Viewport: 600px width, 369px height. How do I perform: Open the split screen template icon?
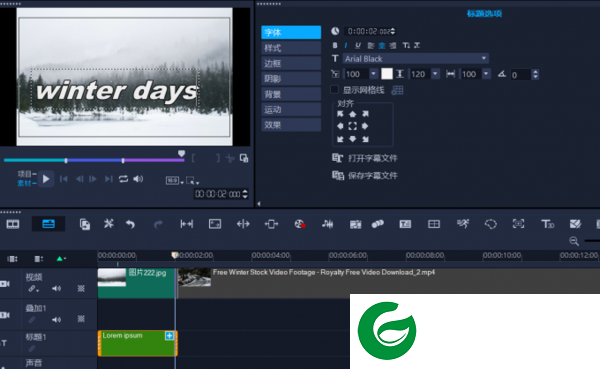[x=434, y=224]
